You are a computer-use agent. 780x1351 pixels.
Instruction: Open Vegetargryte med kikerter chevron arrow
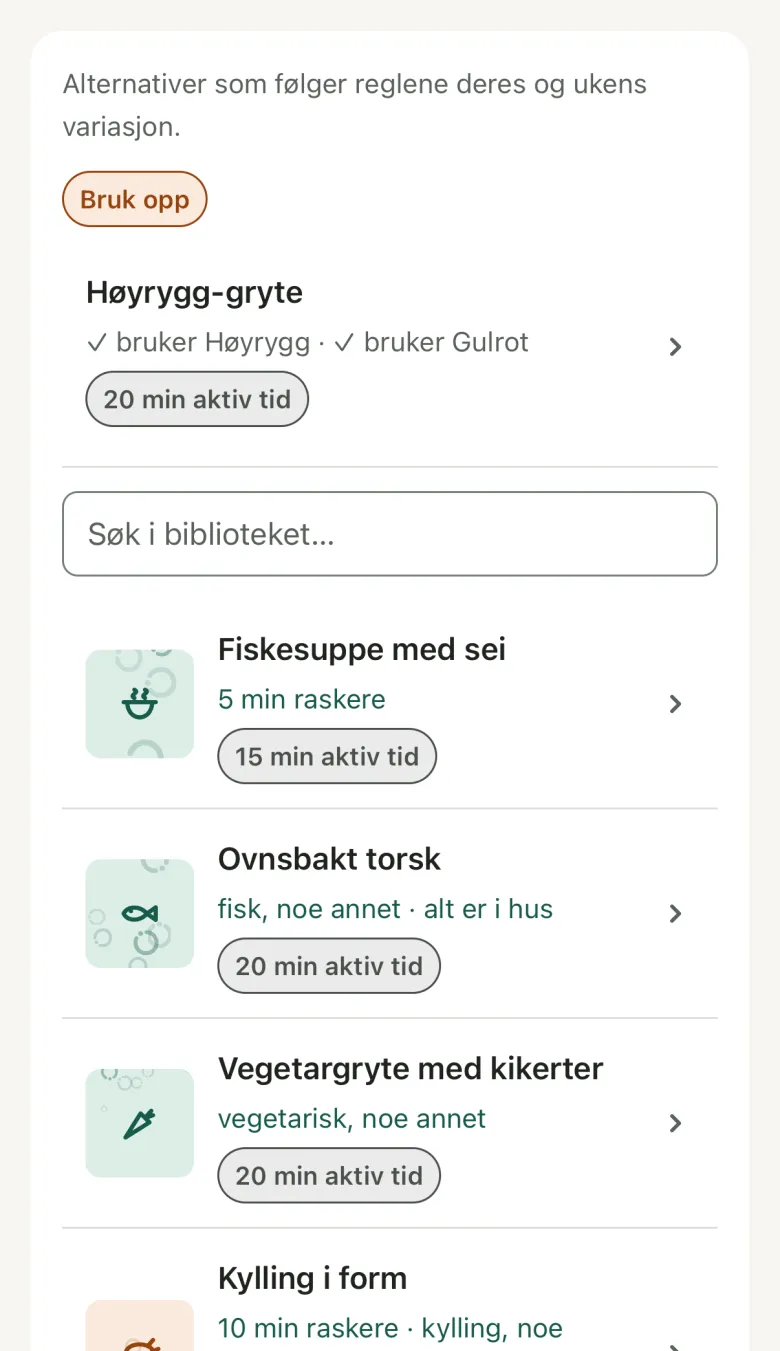(x=675, y=1123)
